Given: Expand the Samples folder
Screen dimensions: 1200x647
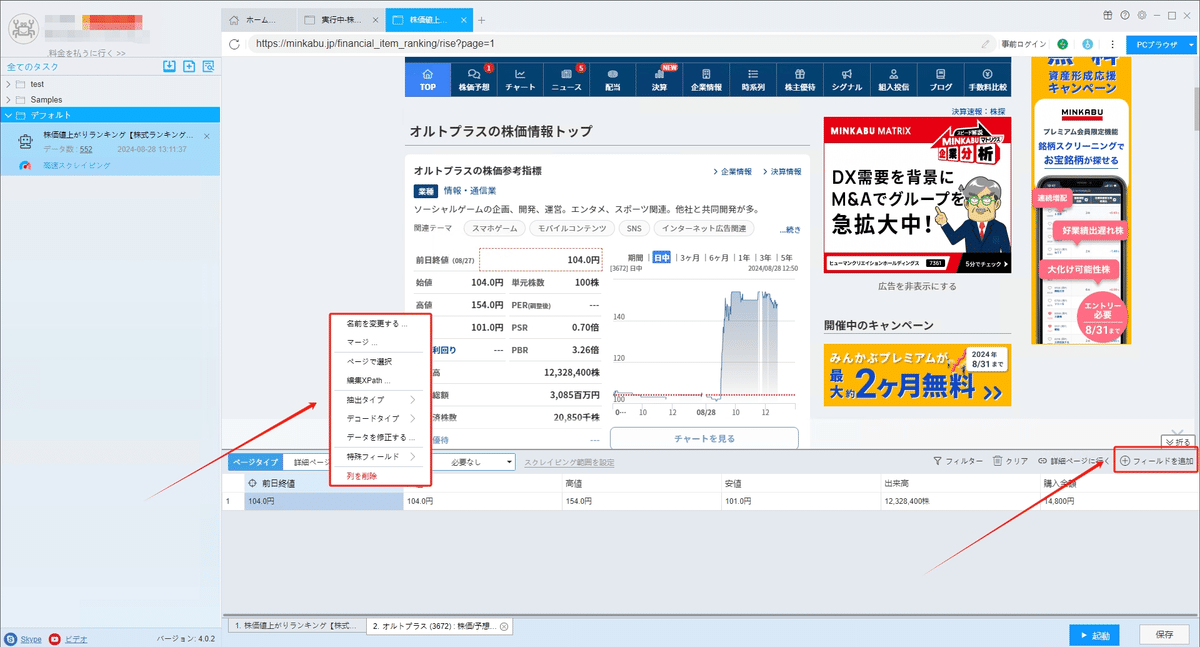Looking at the screenshot, I should click(x=9, y=100).
